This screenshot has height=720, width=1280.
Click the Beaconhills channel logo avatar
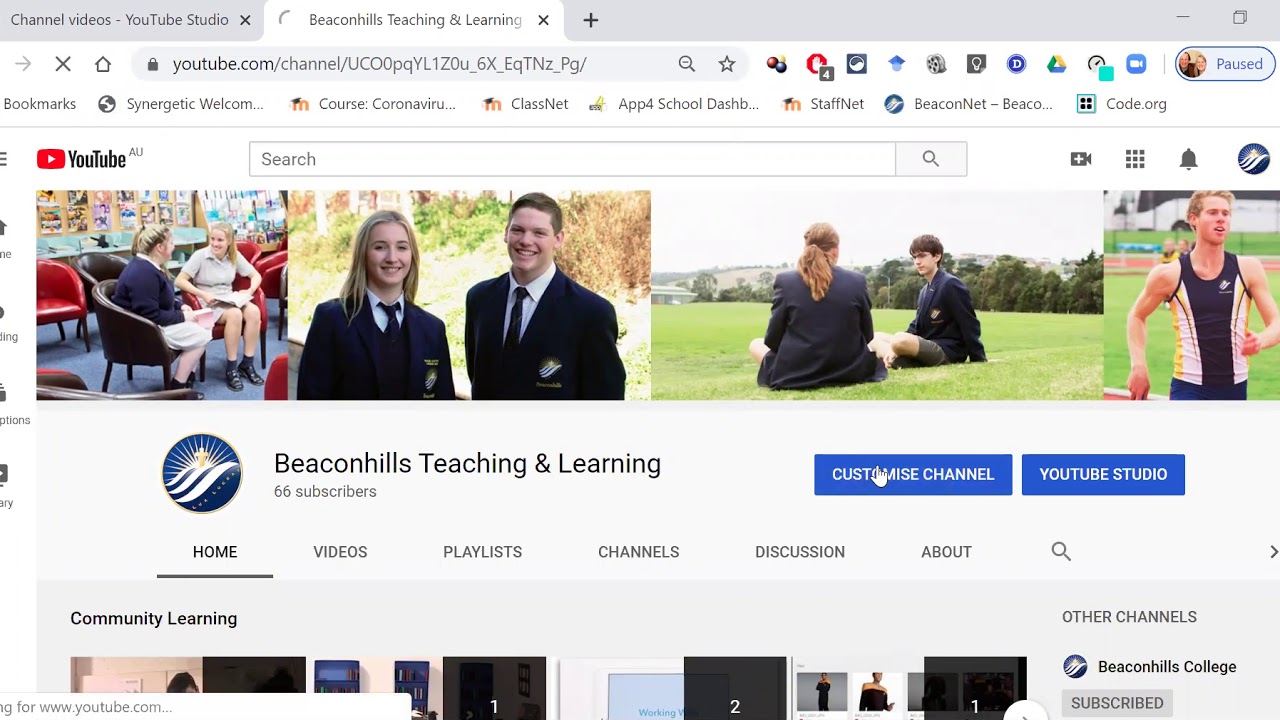[202, 473]
